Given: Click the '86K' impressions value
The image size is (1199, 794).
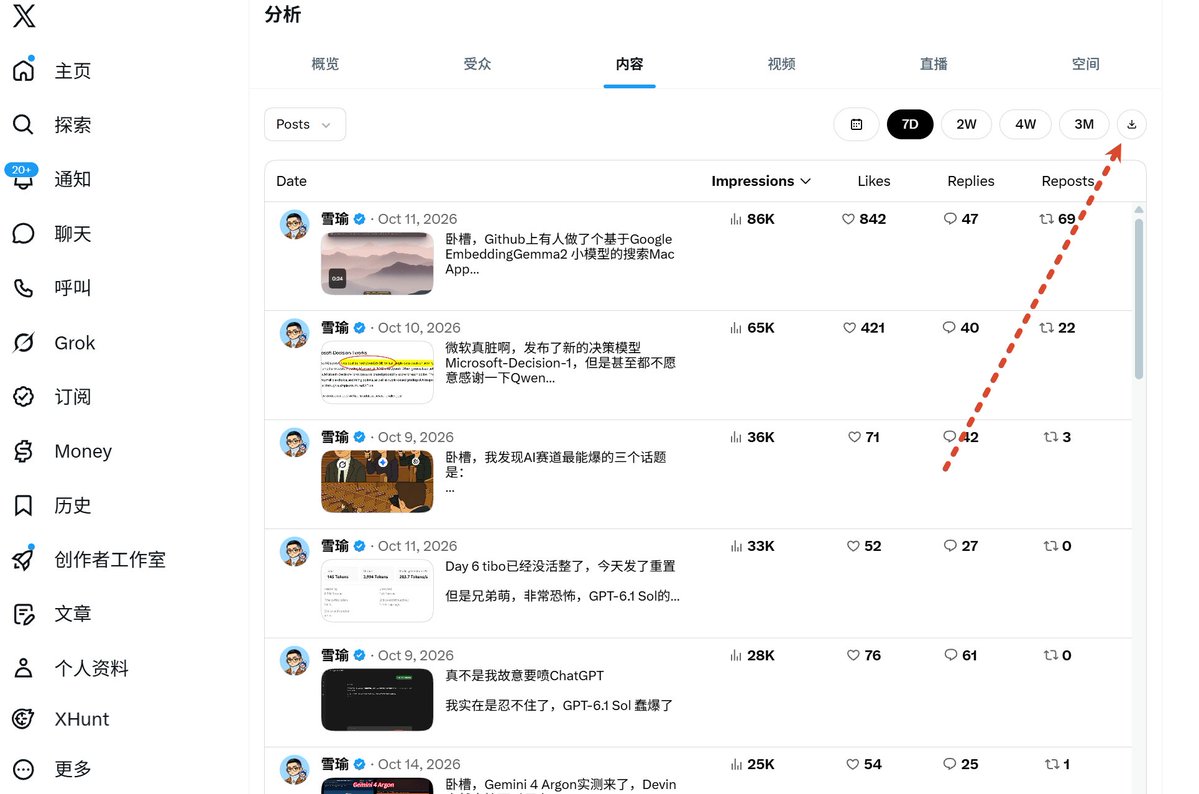Looking at the screenshot, I should [761, 219].
